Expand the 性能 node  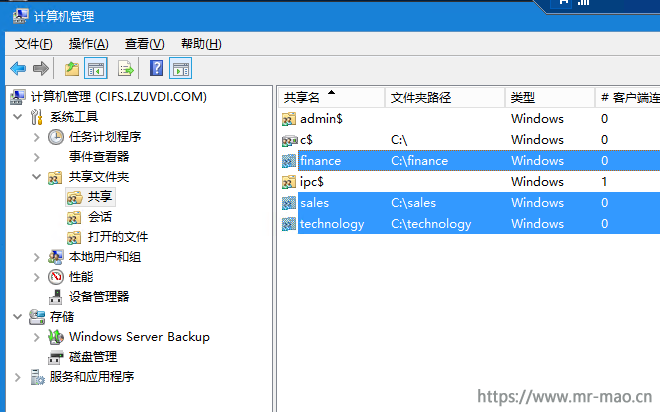tap(37, 277)
